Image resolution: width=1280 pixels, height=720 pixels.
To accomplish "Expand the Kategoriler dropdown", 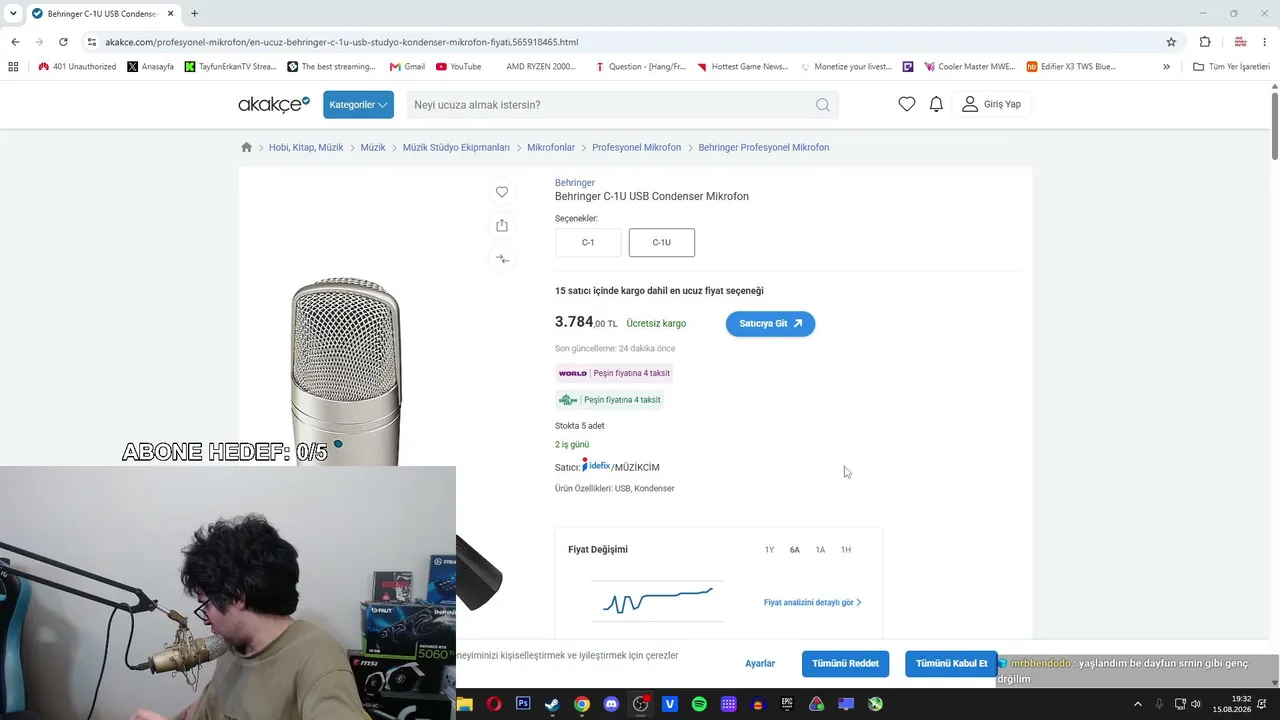I will [x=358, y=105].
